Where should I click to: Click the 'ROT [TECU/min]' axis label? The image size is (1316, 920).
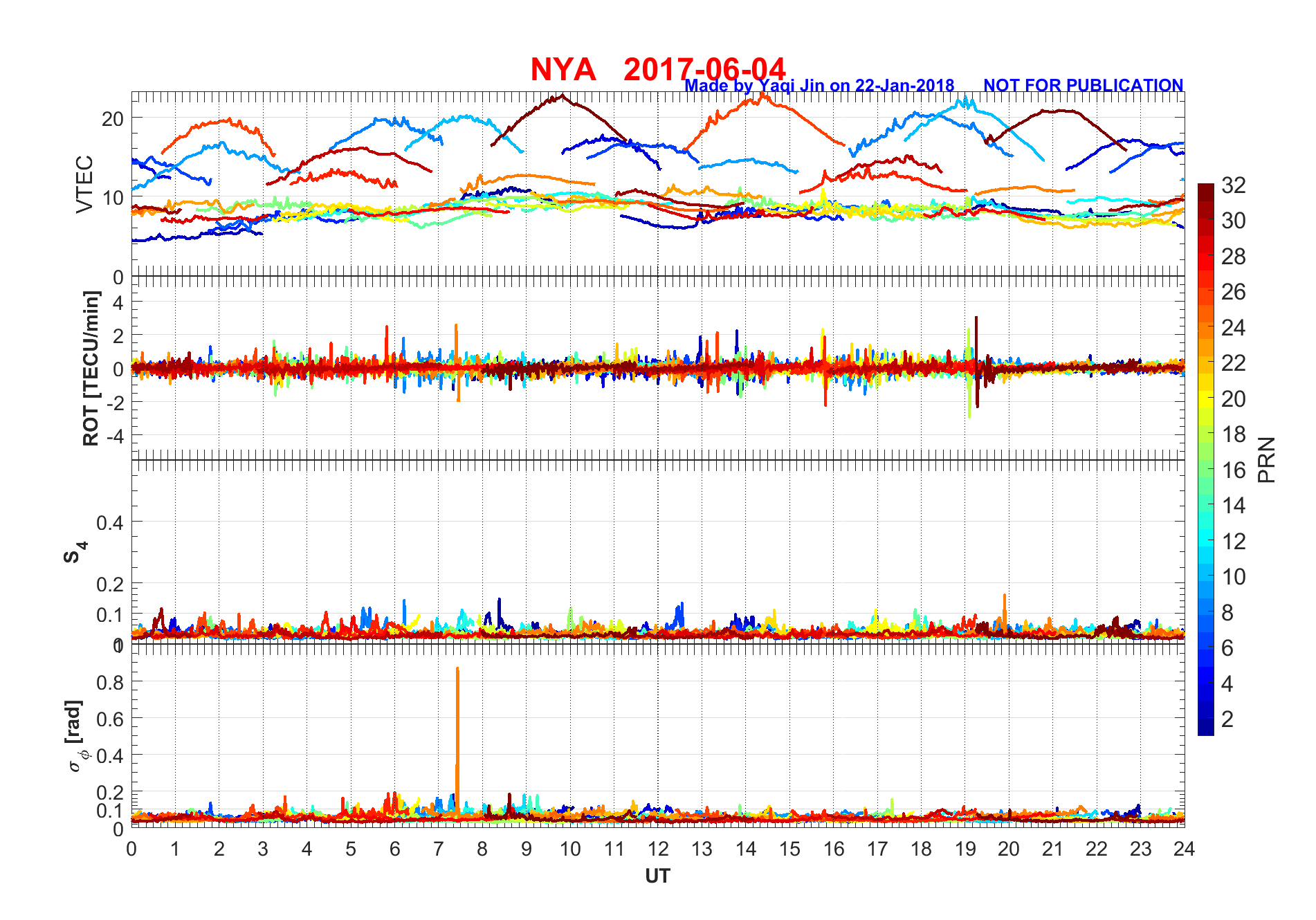coord(91,368)
